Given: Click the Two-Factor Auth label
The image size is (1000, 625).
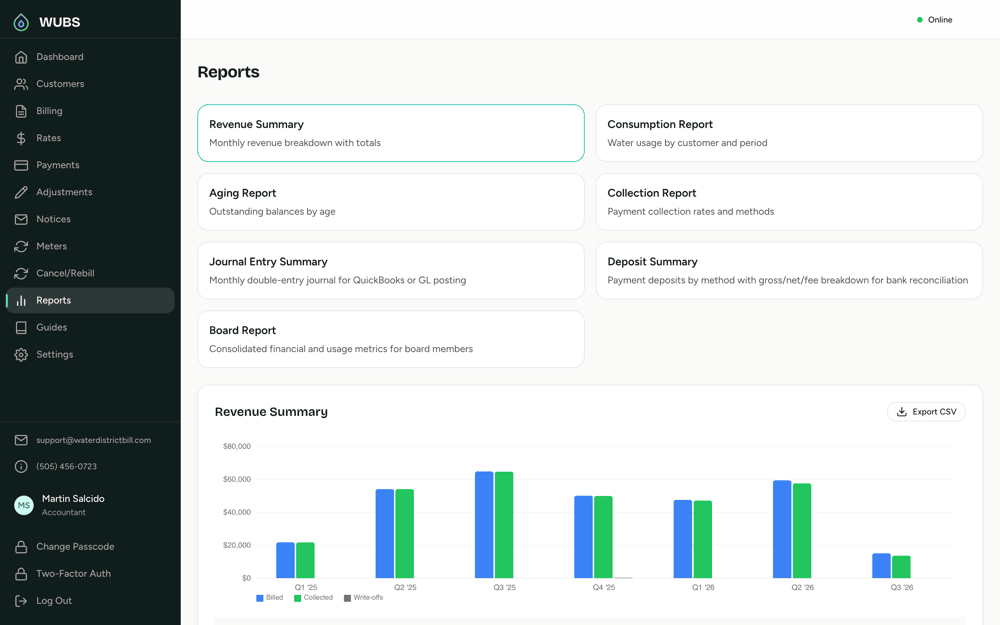Looking at the screenshot, I should click(x=73, y=573).
